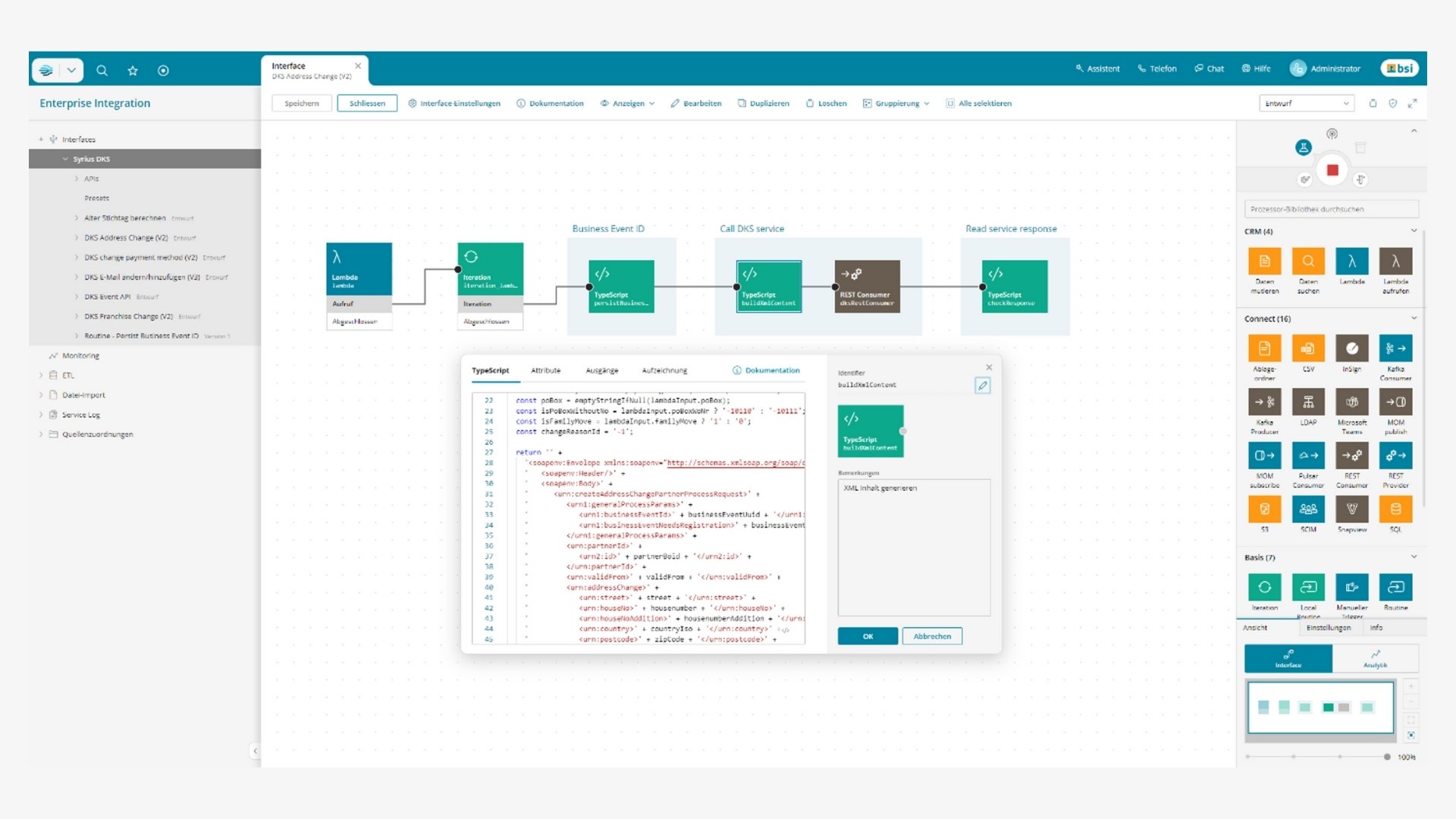The width and height of the screenshot is (1456, 819).
Task: Collapse the CRM (4) library section
Action: [x=1414, y=231]
